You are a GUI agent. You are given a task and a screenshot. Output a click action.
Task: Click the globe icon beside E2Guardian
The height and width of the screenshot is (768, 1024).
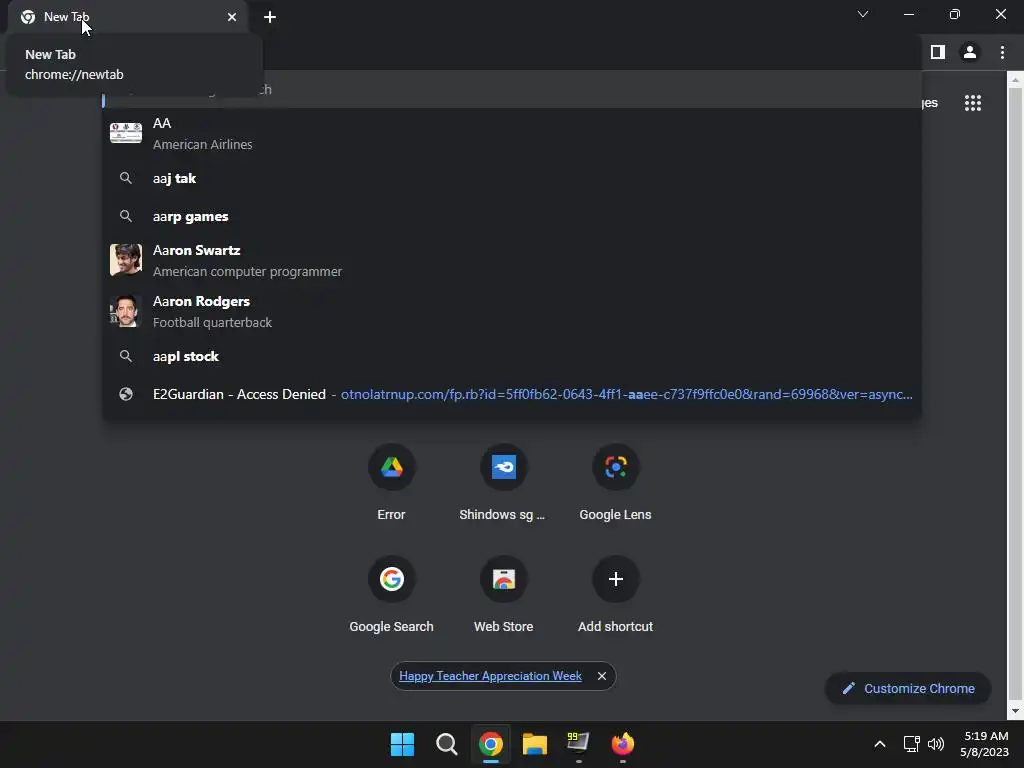point(126,394)
